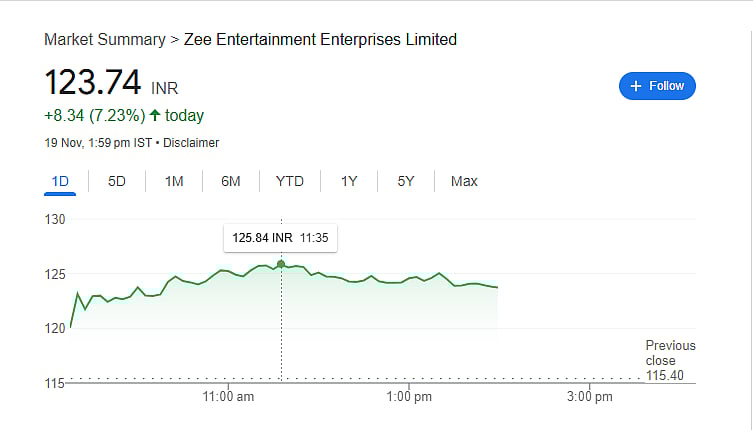The image size is (753, 430).
Task: Select the Max range tab
Action: pos(464,181)
